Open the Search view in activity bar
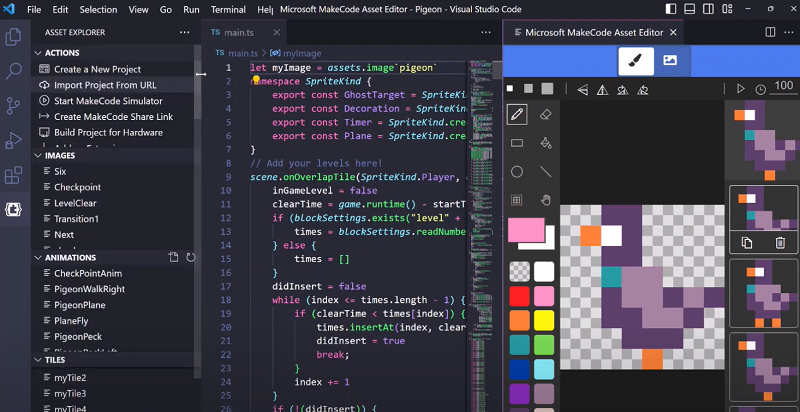The width and height of the screenshot is (800, 412). pos(13,71)
